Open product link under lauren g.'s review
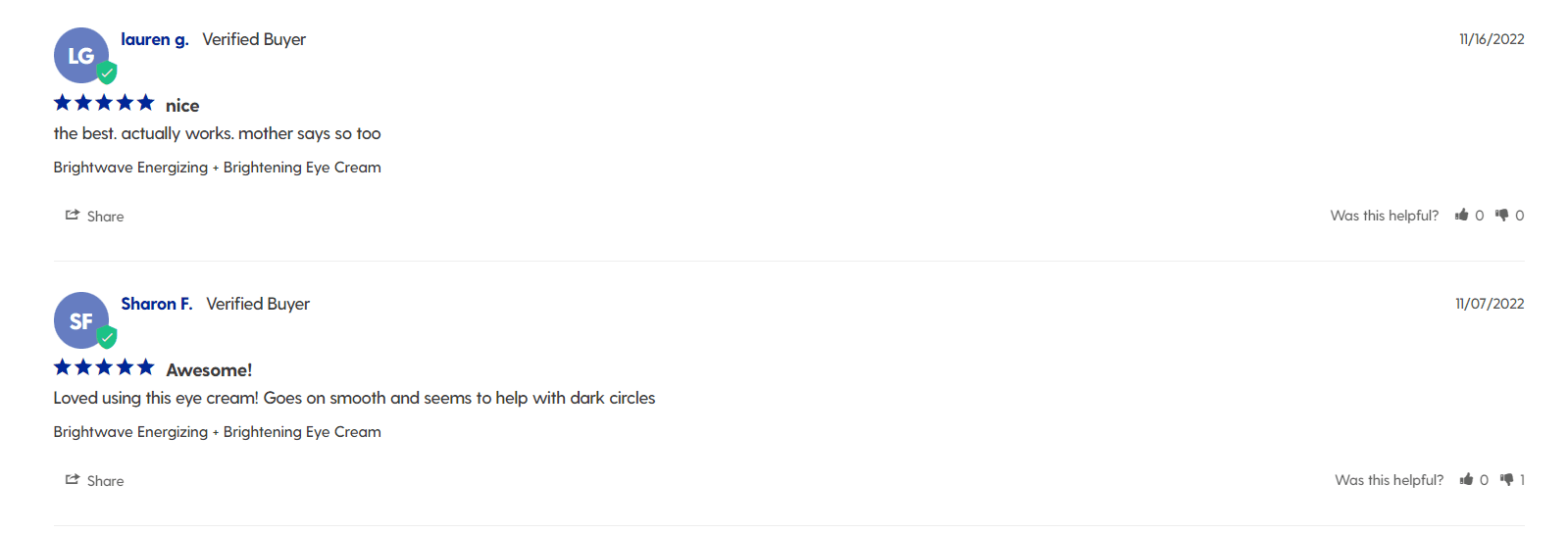This screenshot has width=1568, height=533. pyautogui.click(x=217, y=168)
